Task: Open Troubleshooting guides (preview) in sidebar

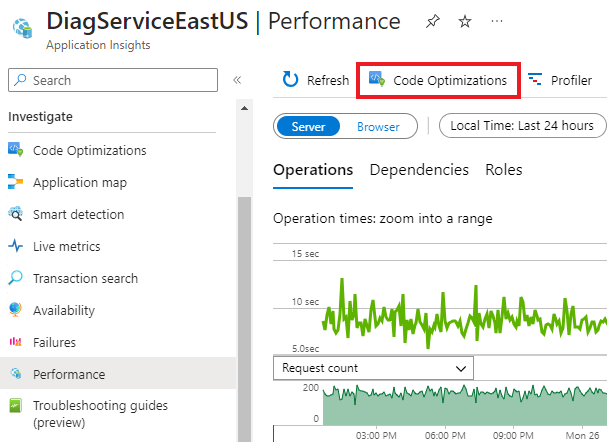Action: coord(100,414)
